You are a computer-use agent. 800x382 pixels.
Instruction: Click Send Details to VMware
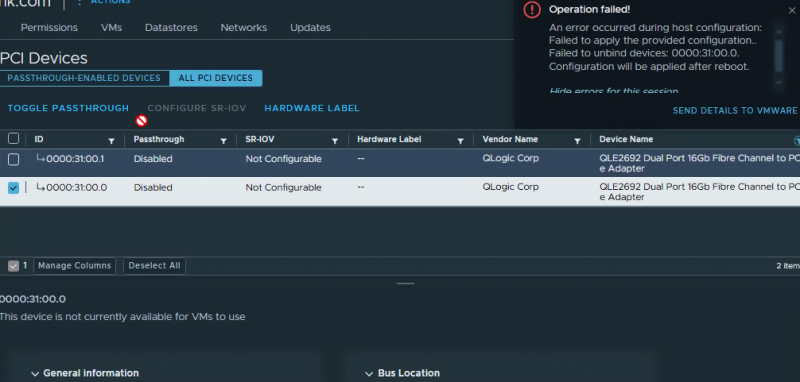click(x=735, y=111)
